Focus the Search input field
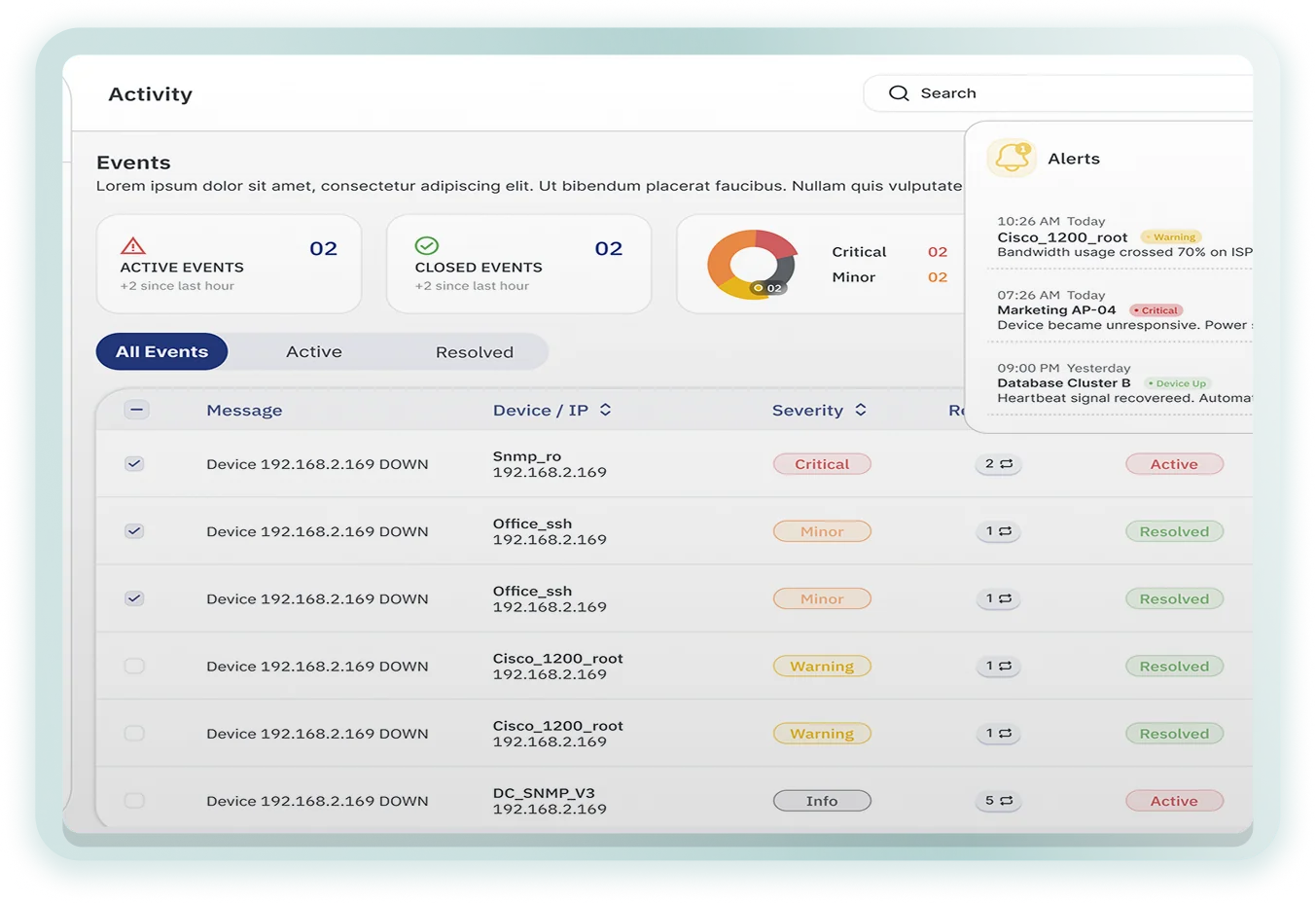 [1058, 93]
